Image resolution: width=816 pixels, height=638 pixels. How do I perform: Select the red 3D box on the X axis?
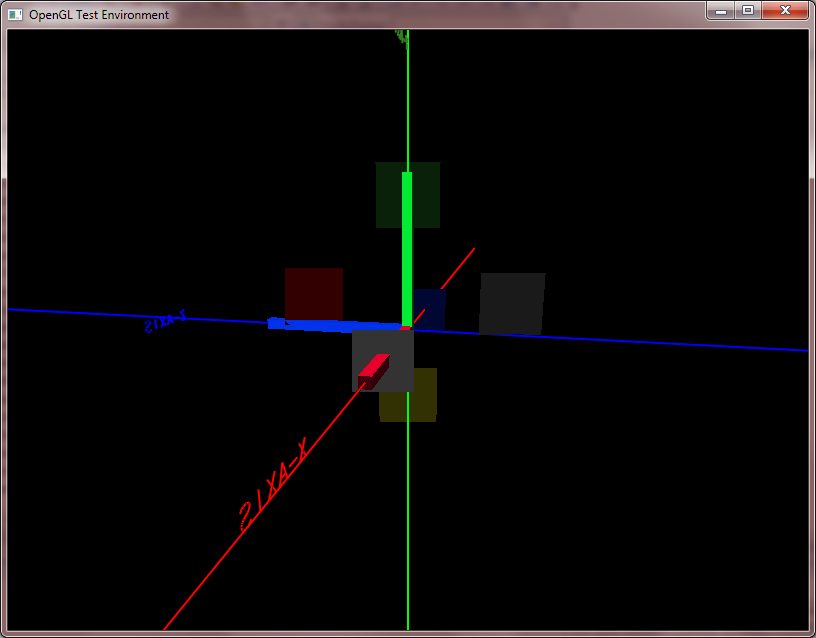373,371
